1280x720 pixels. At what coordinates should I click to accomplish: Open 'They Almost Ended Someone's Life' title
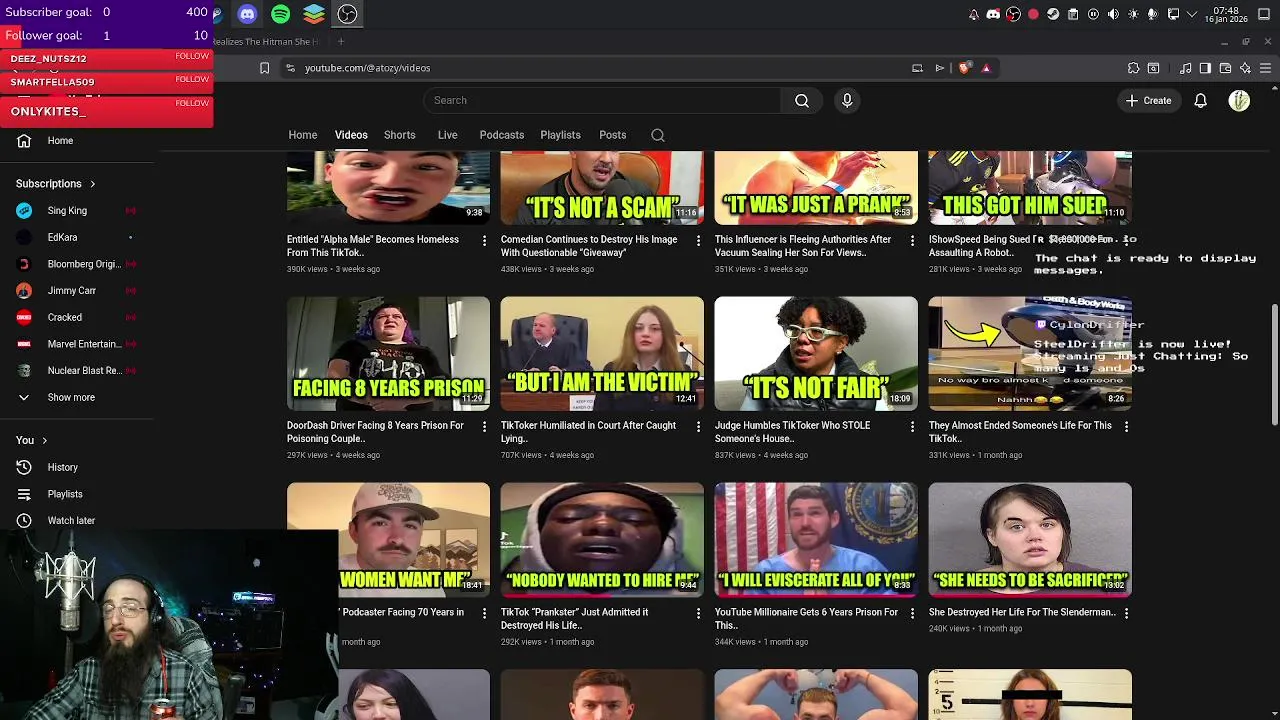1020,432
